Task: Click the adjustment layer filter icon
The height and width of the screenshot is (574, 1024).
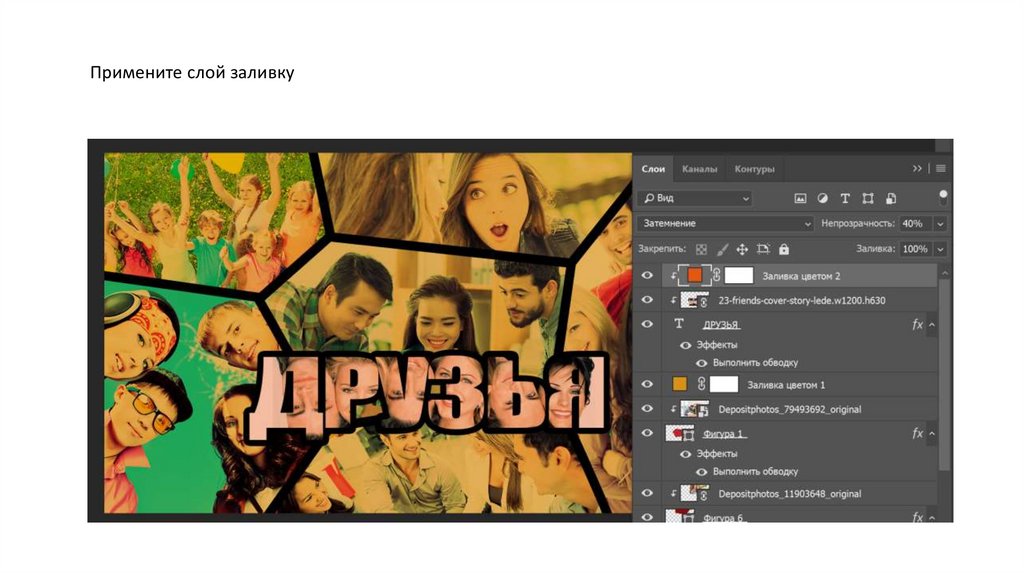Action: pyautogui.click(x=822, y=199)
